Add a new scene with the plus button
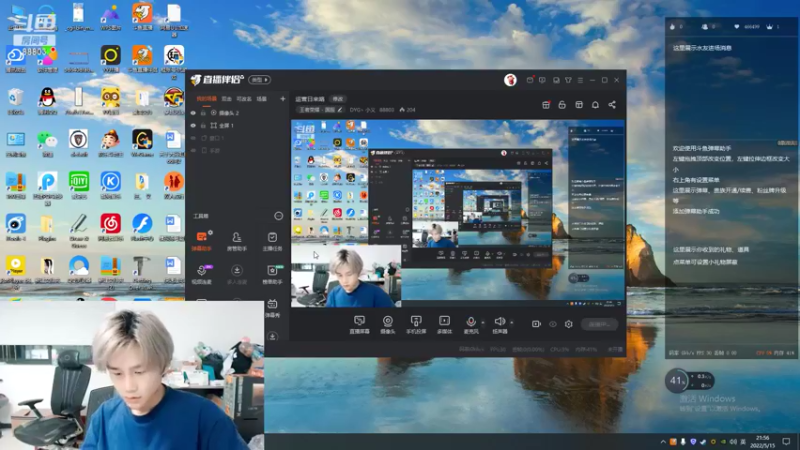Viewport: 800px width, 450px height. coord(283,98)
